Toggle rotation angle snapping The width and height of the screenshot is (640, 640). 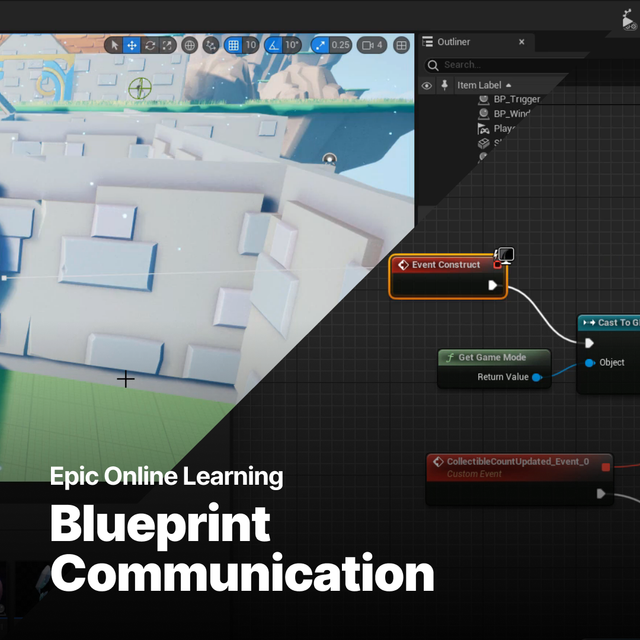pos(273,45)
